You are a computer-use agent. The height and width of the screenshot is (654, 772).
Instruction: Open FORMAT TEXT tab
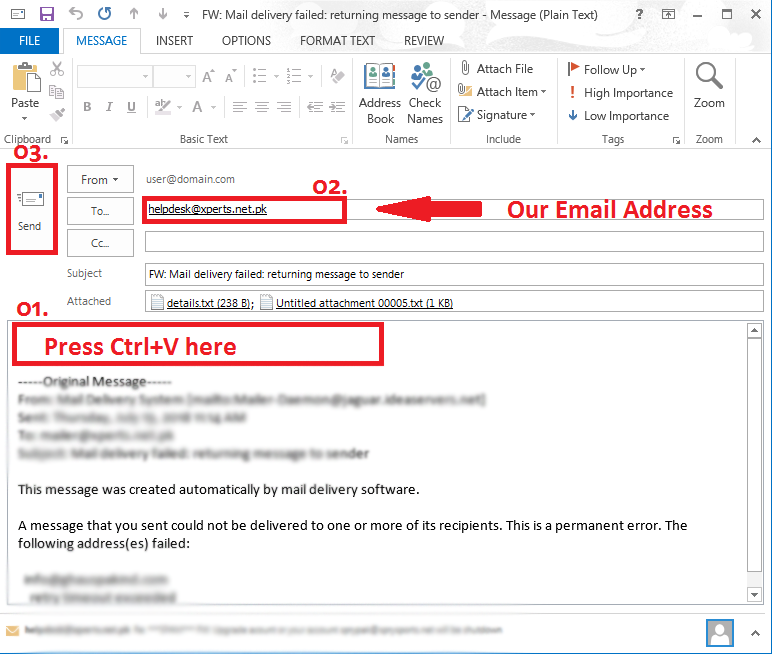[337, 41]
